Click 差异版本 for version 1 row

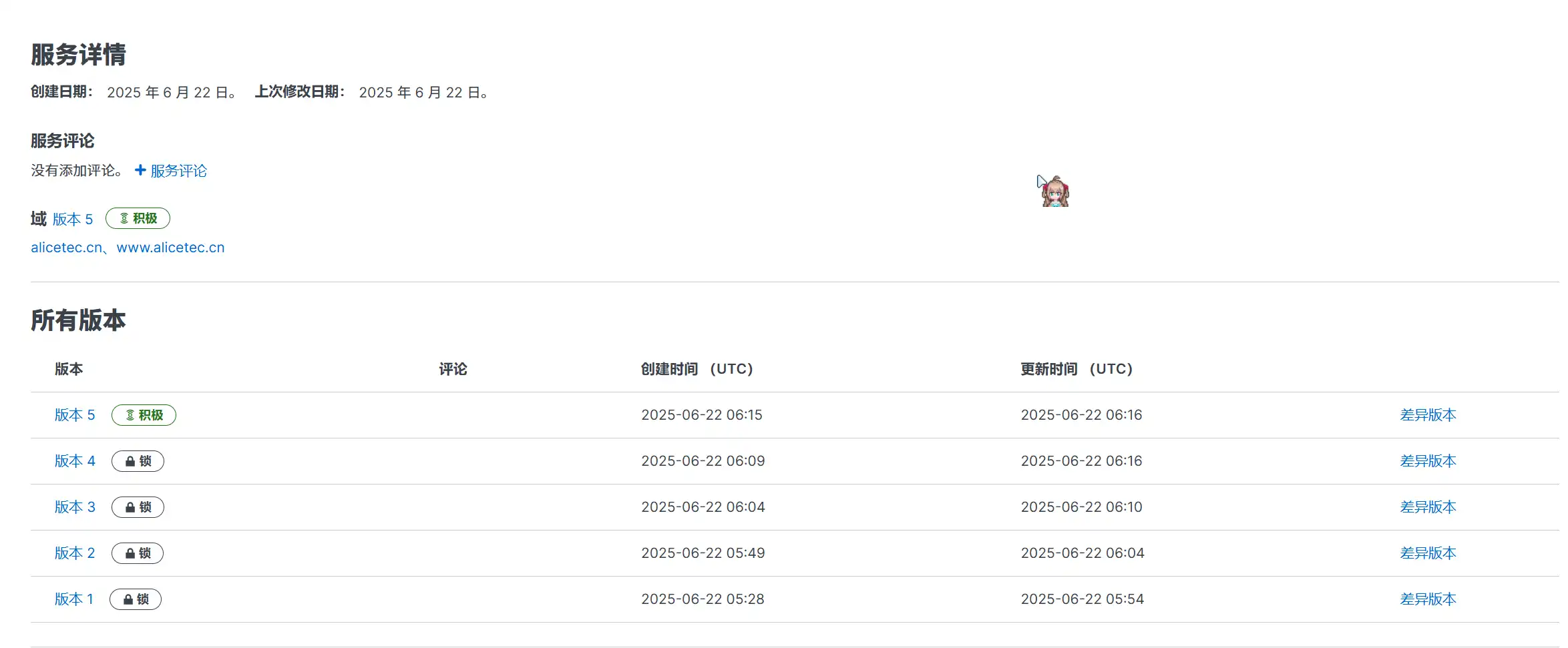[x=1428, y=599]
